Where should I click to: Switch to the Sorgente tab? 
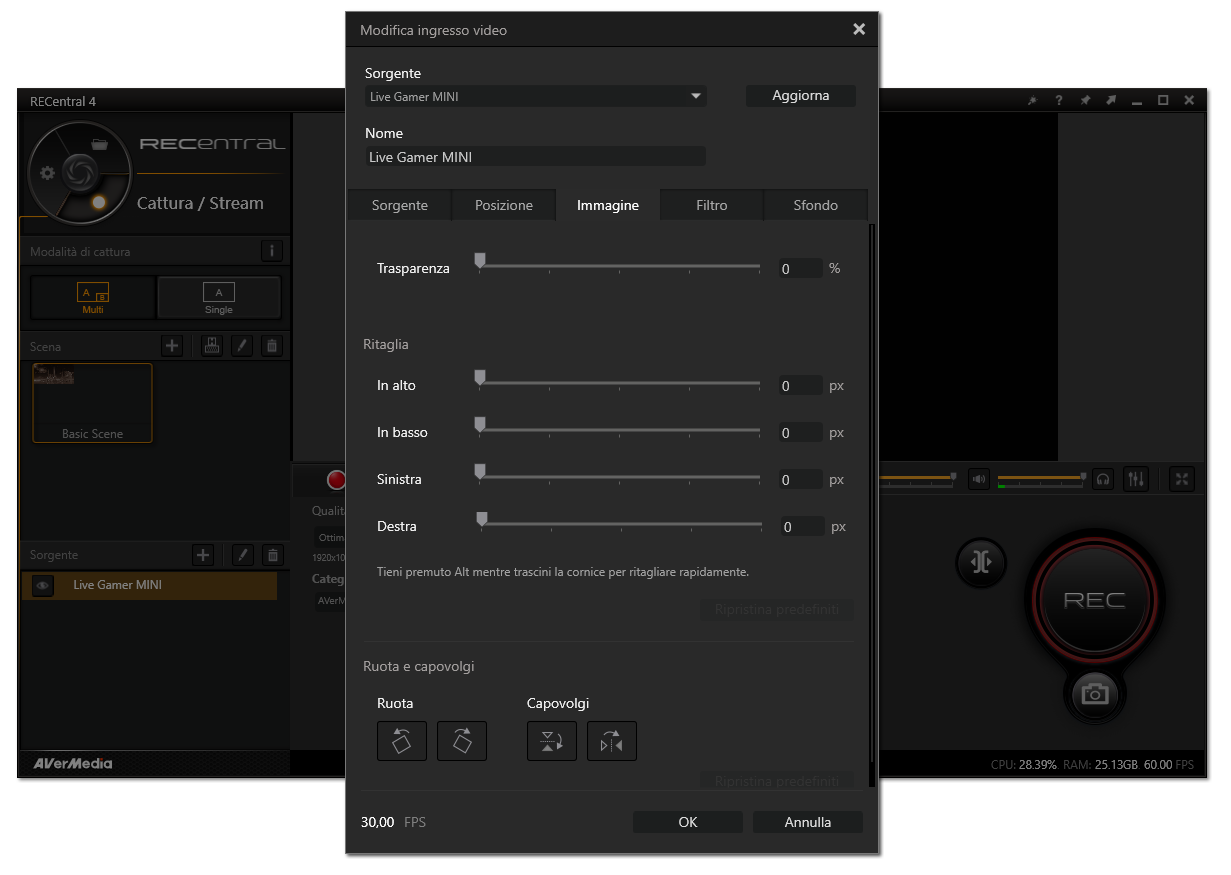click(x=399, y=205)
